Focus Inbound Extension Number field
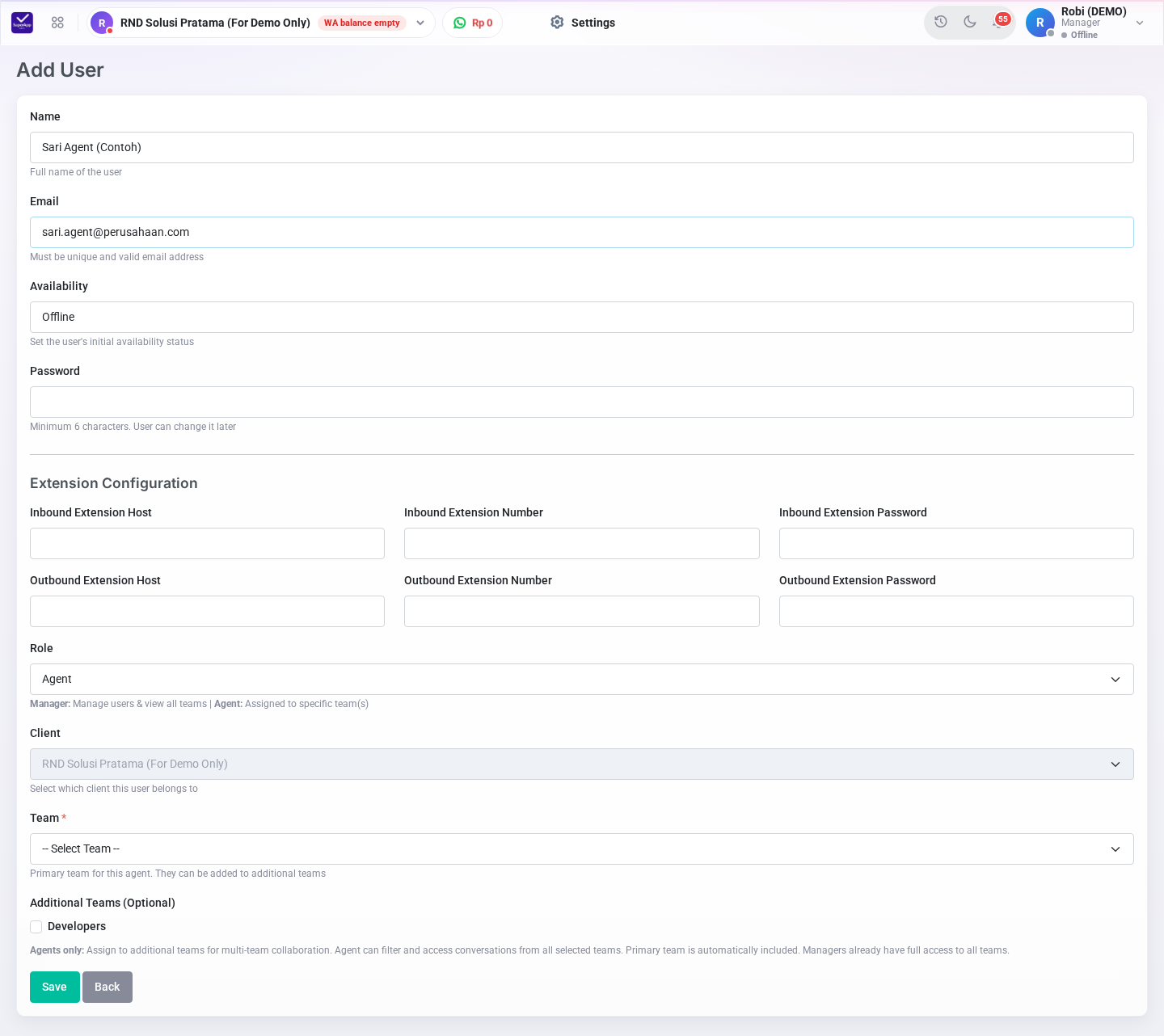This screenshot has height=1036, width=1164. (582, 543)
